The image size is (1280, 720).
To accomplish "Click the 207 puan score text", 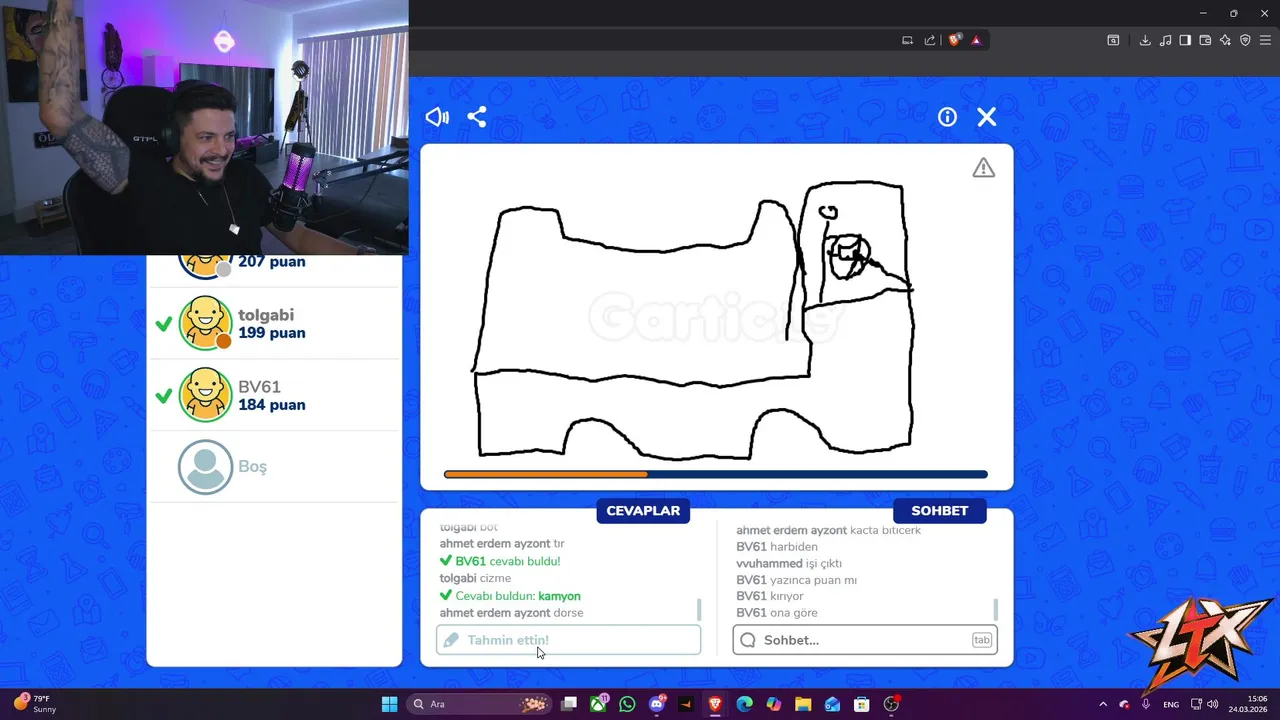I will pos(272,262).
